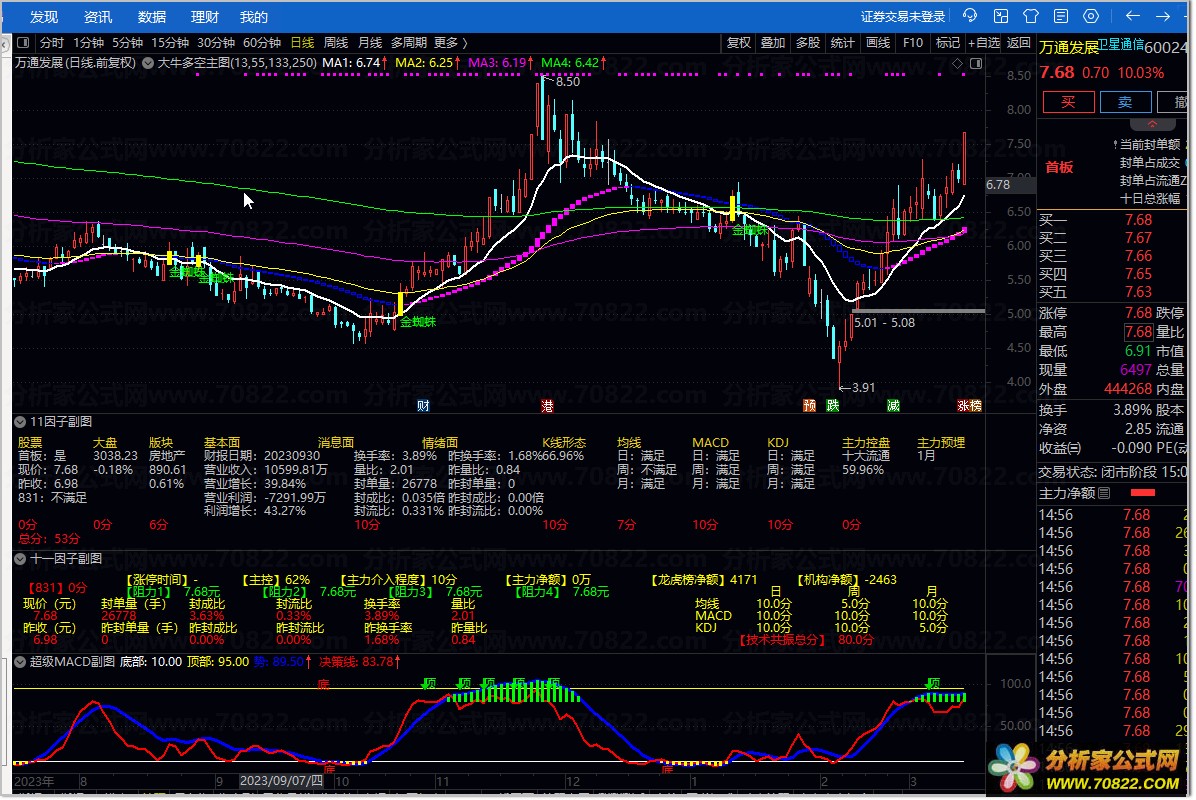This screenshot has height=800, width=1196.
Task: Open the 理财 menu
Action: [204, 17]
